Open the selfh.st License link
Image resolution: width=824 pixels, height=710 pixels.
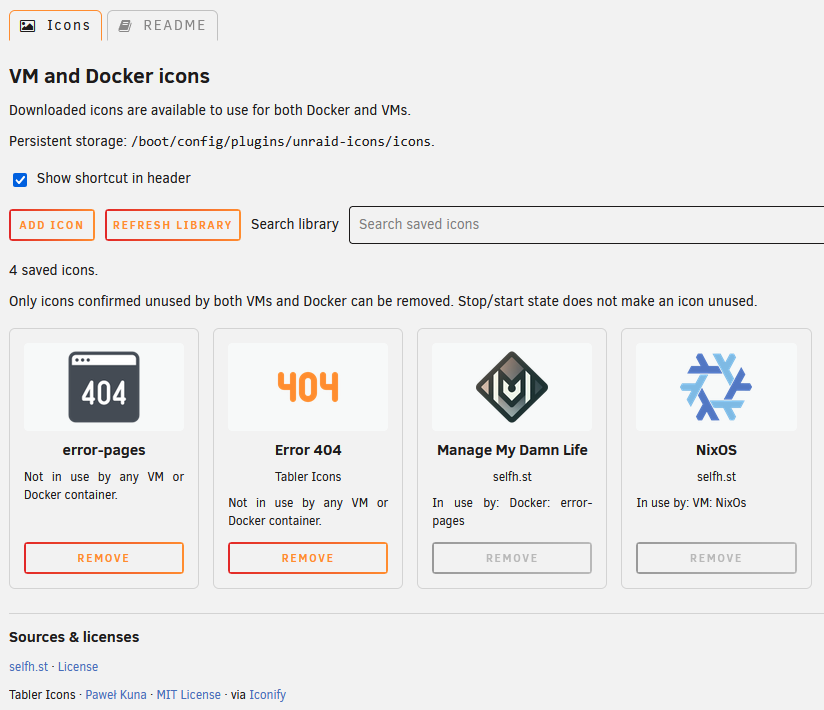point(78,666)
